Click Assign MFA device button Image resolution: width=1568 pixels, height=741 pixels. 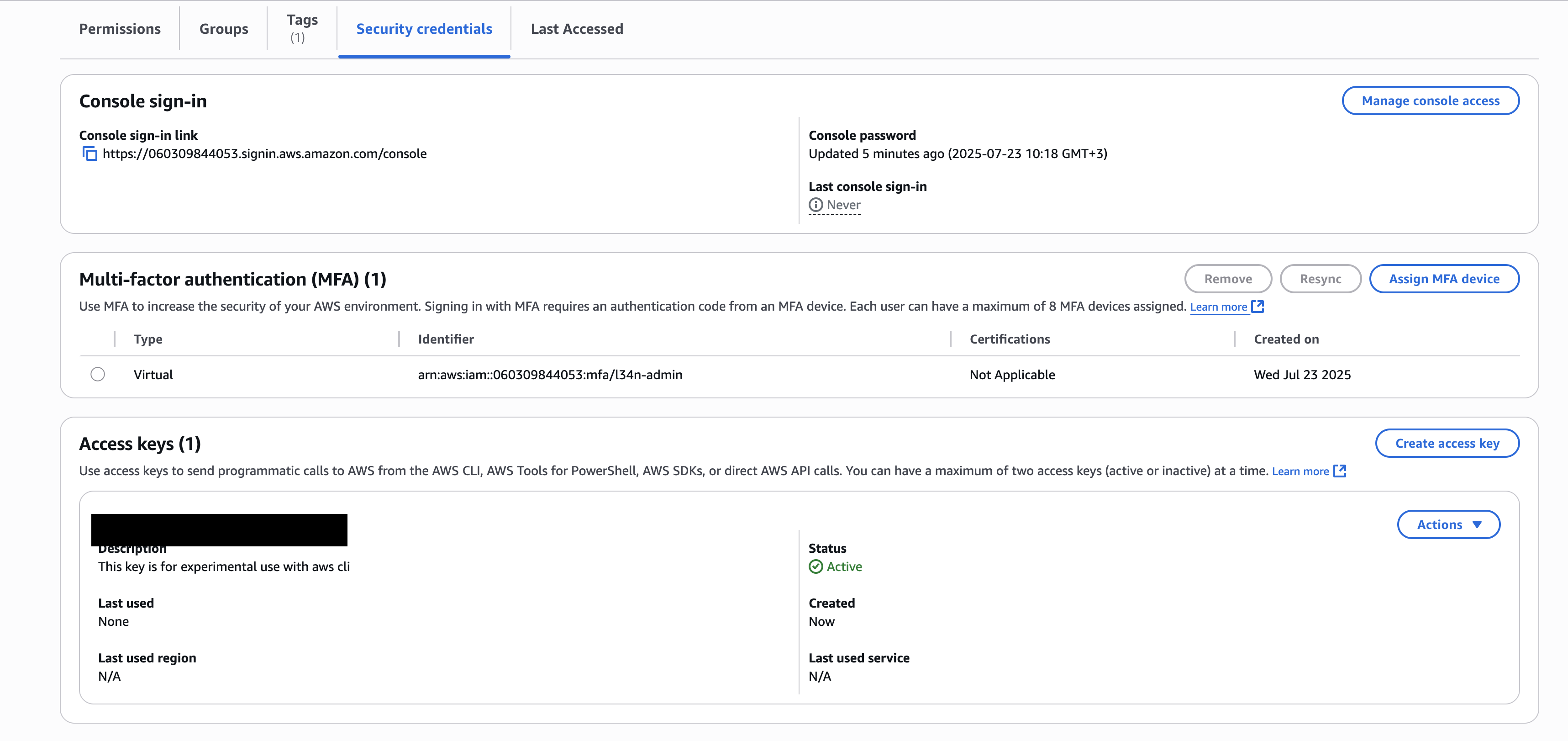[1444, 279]
